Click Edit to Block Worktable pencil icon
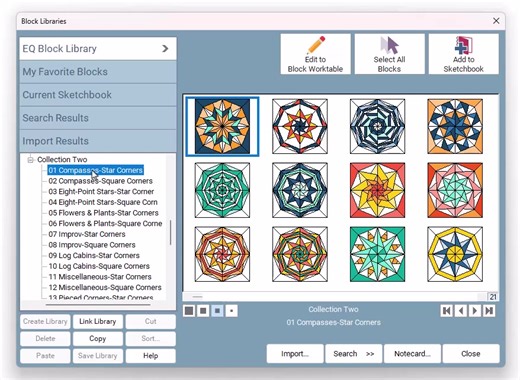 tap(315, 45)
